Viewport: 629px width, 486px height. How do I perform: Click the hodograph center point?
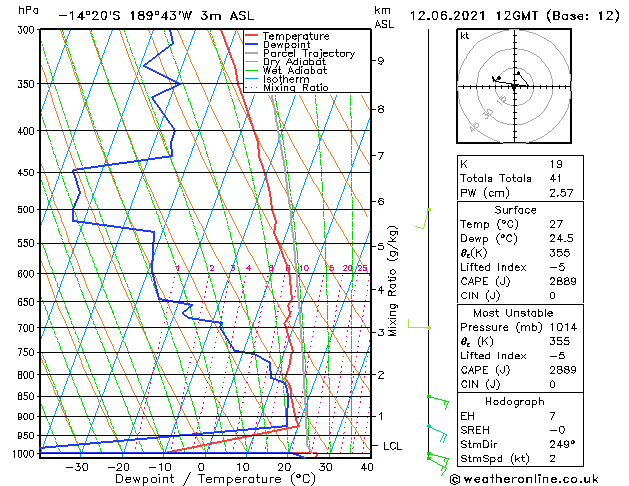coord(514,86)
